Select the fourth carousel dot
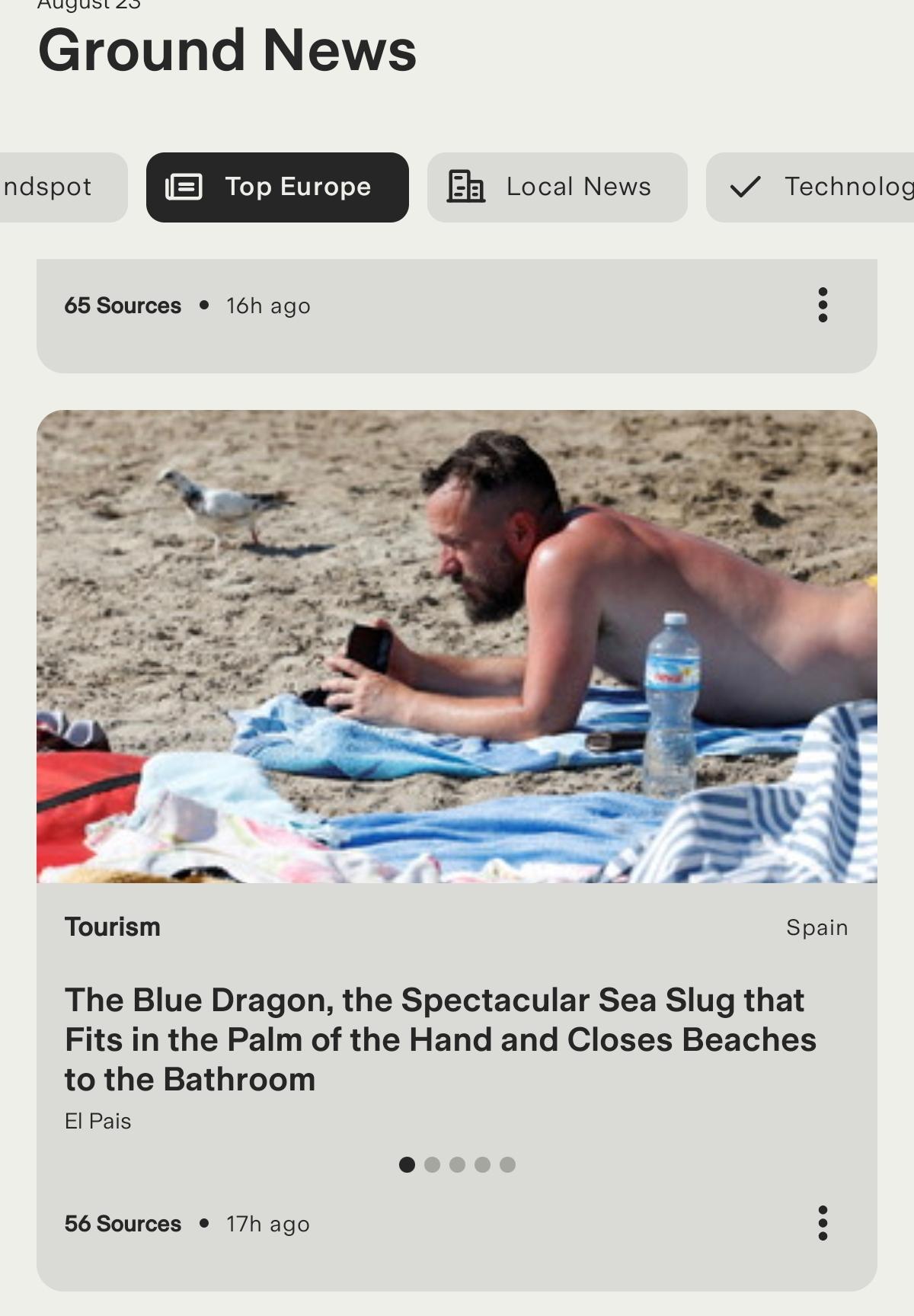Viewport: 914px width, 1316px height. (x=482, y=1164)
